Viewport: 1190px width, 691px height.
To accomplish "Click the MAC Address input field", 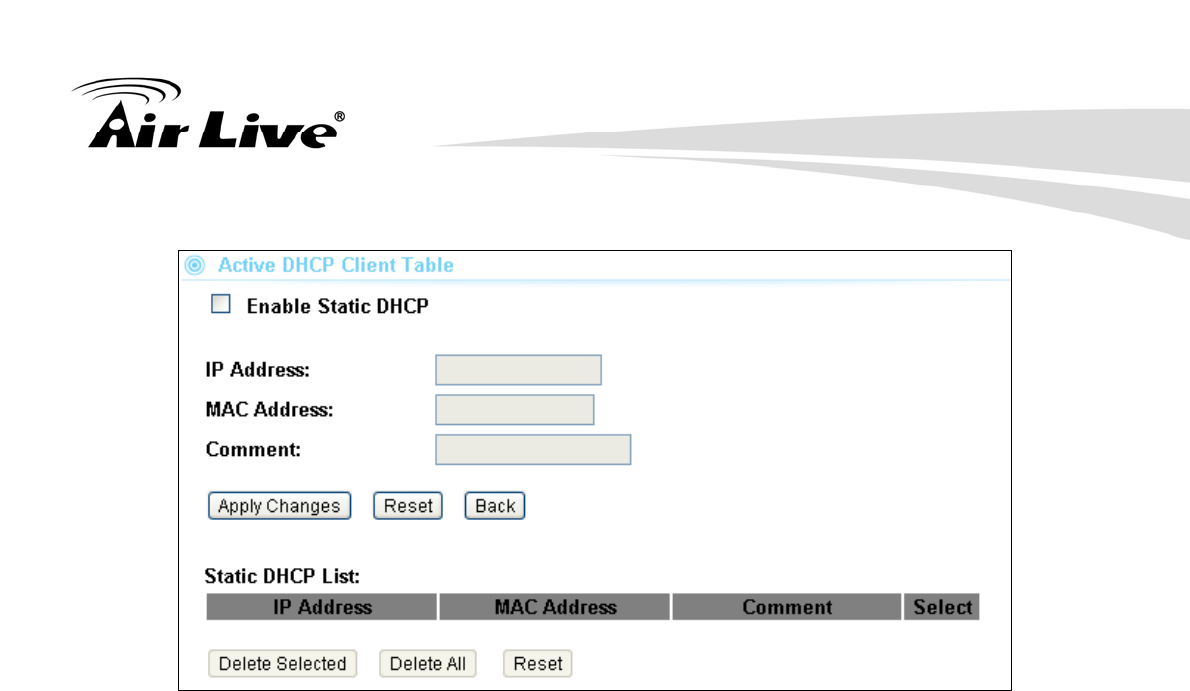I will [x=515, y=410].
